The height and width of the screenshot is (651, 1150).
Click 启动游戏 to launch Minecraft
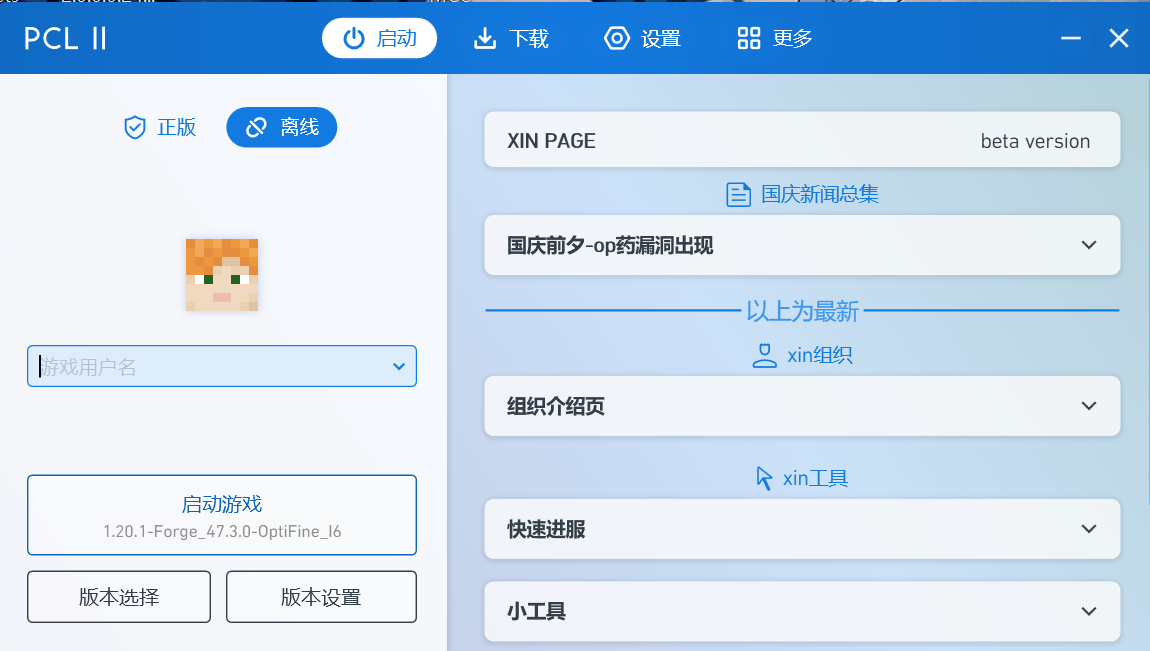pos(221,514)
